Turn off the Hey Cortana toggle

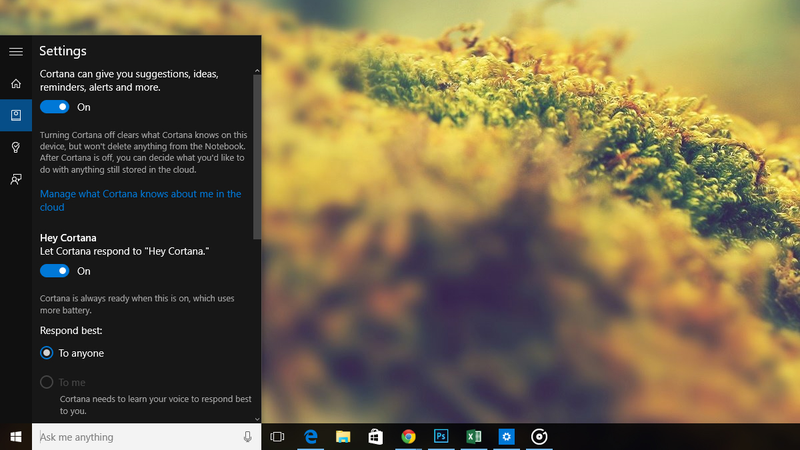pyautogui.click(x=55, y=271)
